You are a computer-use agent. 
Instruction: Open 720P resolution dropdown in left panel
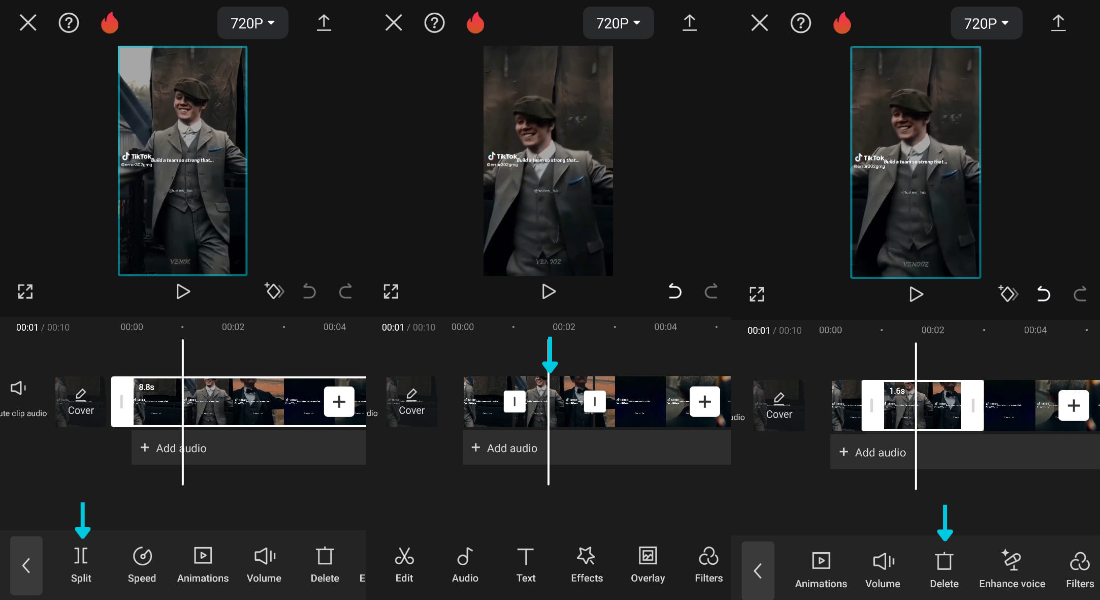pyautogui.click(x=253, y=23)
